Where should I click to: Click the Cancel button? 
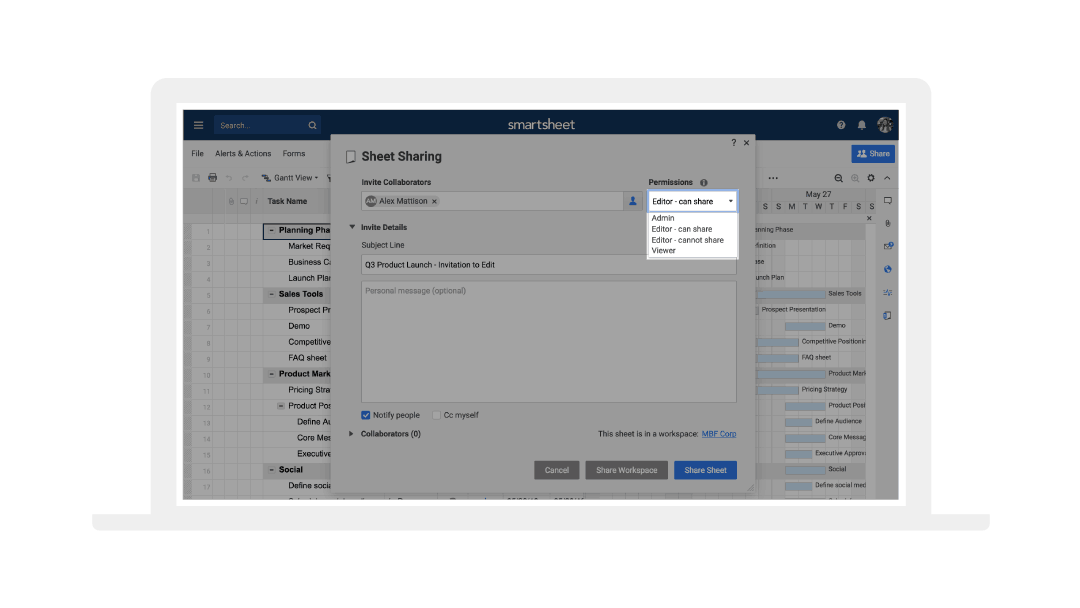(557, 470)
